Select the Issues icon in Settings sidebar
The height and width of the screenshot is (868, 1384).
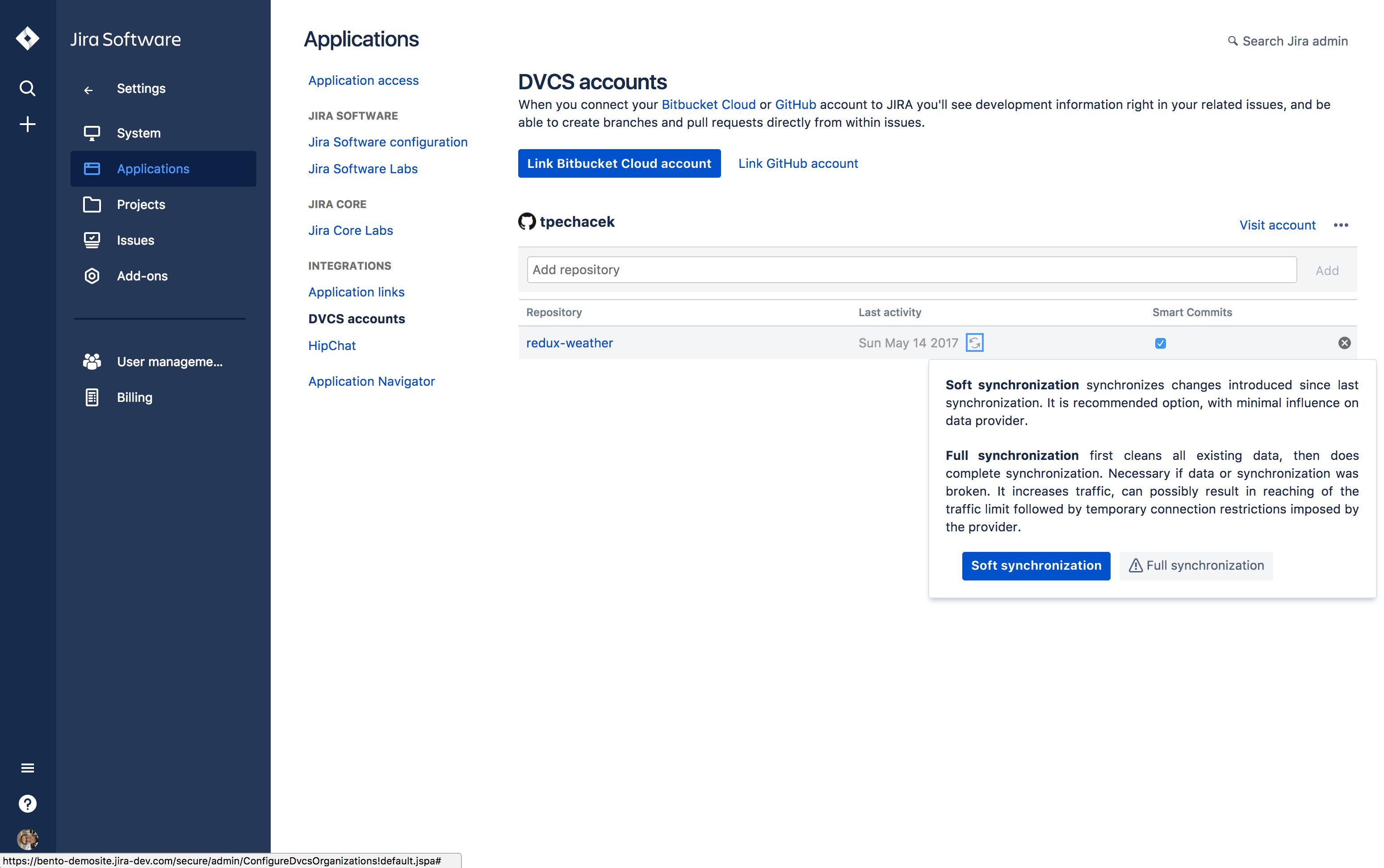[92, 240]
